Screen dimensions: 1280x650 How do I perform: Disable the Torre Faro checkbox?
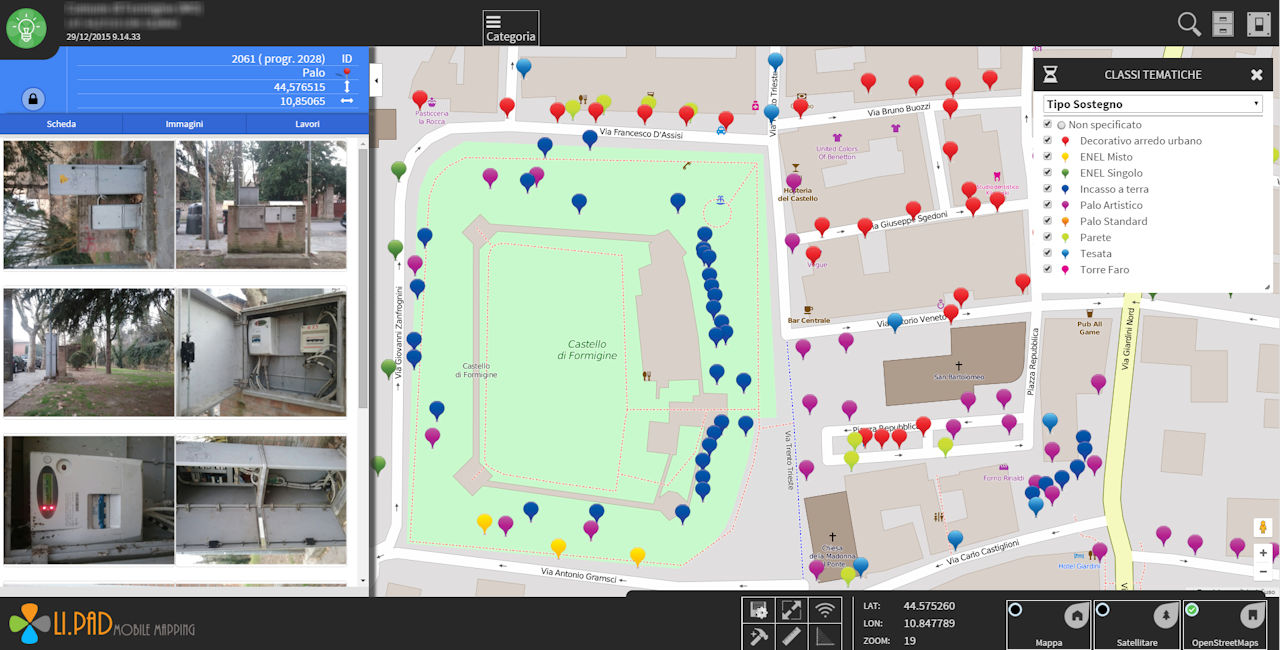[x=1048, y=270]
